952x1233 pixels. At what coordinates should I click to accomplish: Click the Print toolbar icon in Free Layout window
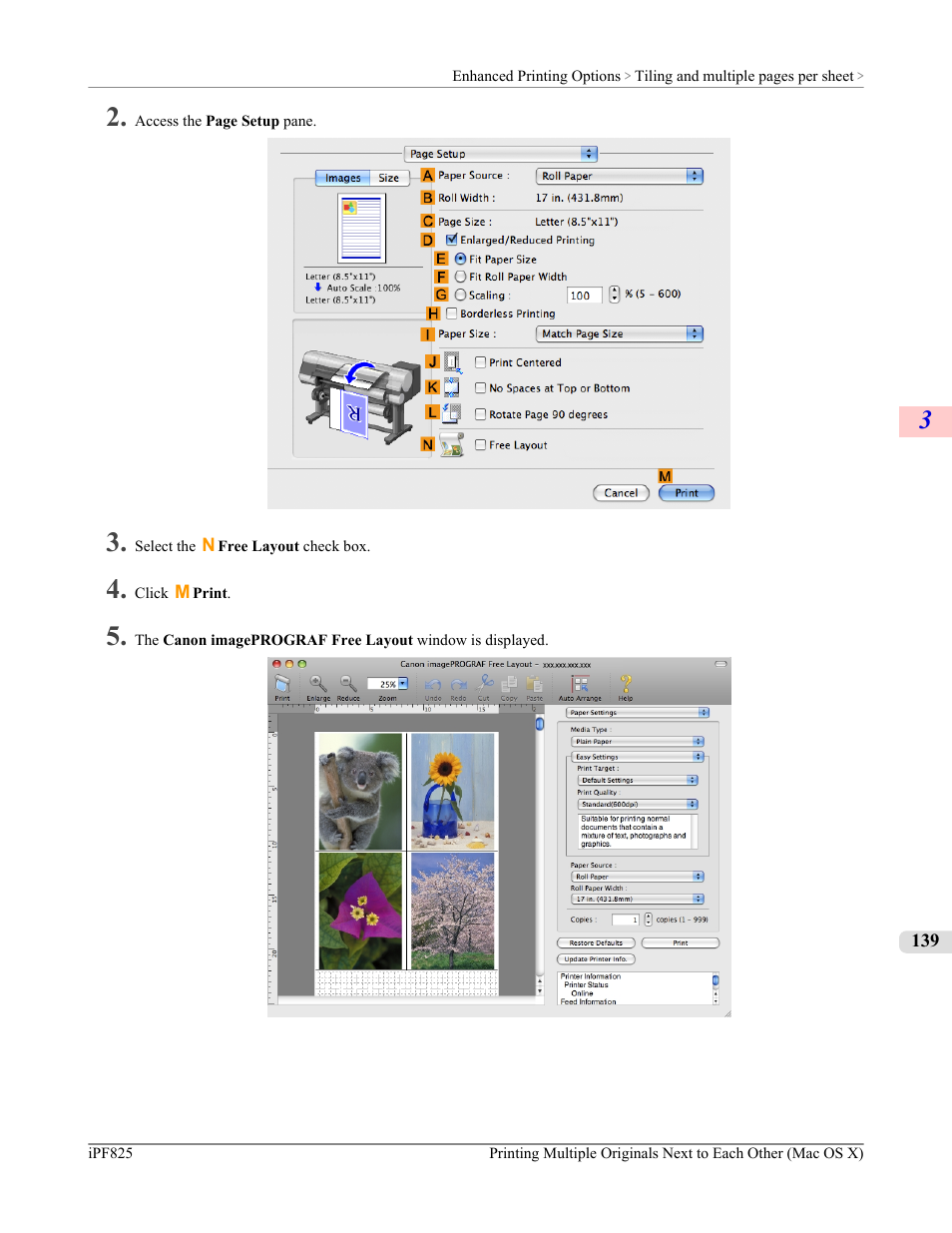point(282,684)
